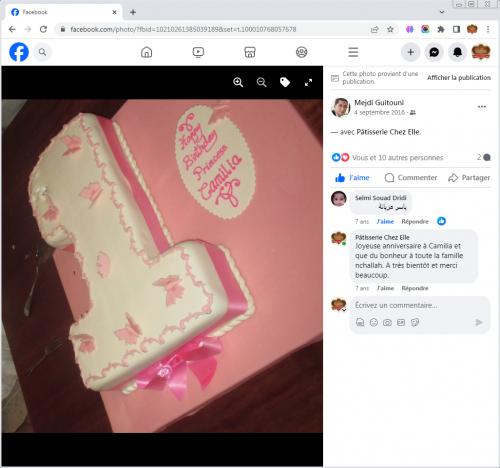The width and height of the screenshot is (500, 468).
Task: Send the comment arrow
Action: pyautogui.click(x=479, y=322)
